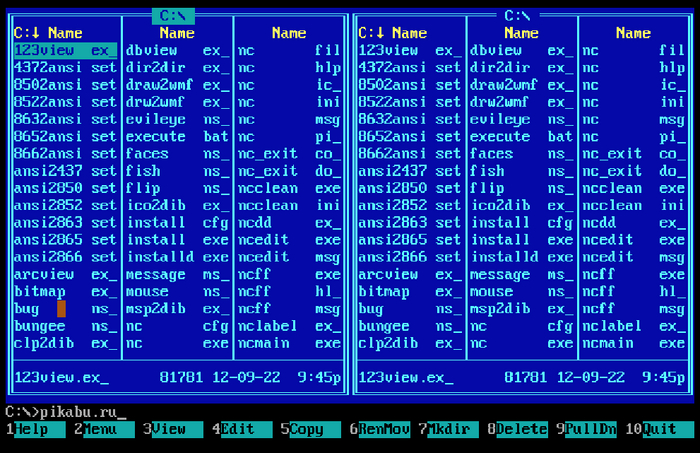
Task: Click the 6 RenMov function key
Action: (x=379, y=429)
